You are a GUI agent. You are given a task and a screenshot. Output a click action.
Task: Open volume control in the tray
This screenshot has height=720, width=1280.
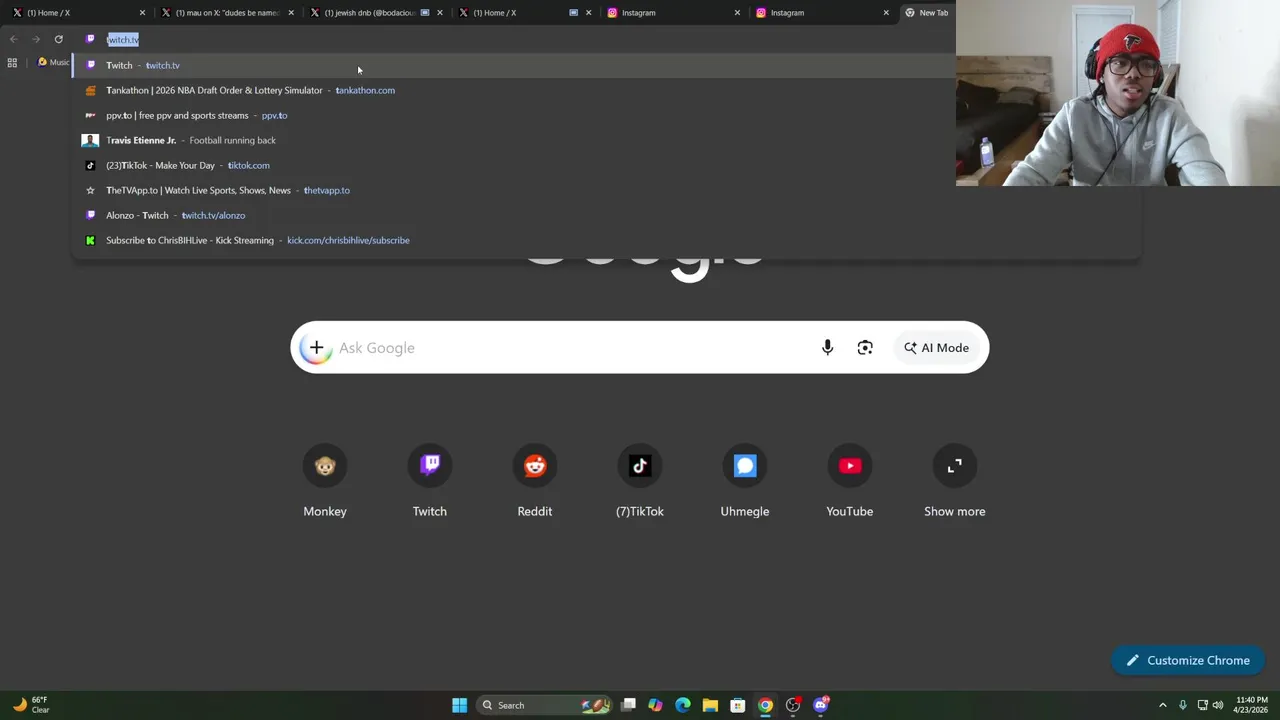coord(1218,705)
